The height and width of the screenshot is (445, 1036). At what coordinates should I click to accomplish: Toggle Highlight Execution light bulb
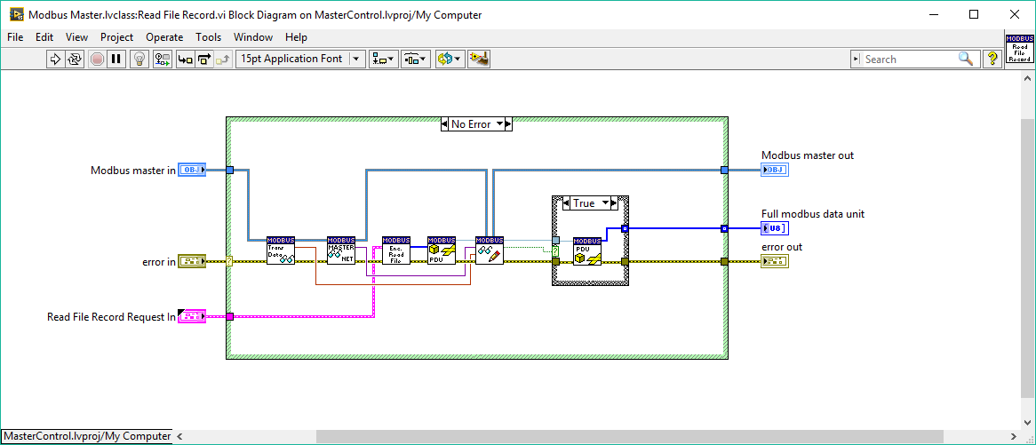[x=139, y=59]
